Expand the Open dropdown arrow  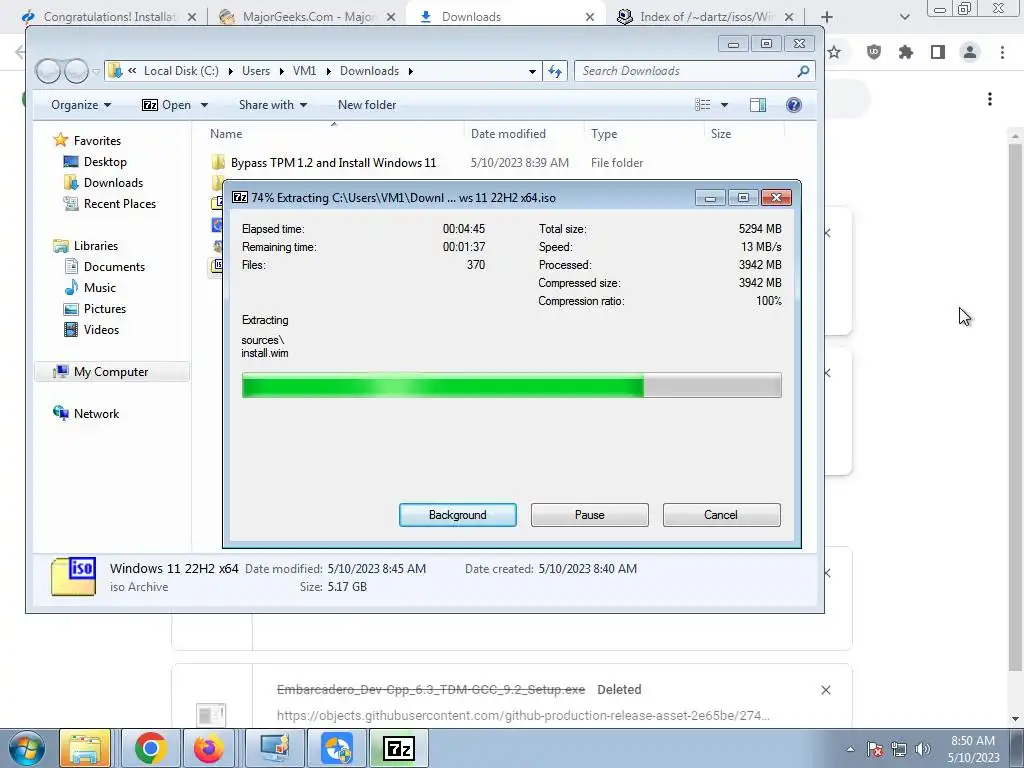[x=204, y=105]
